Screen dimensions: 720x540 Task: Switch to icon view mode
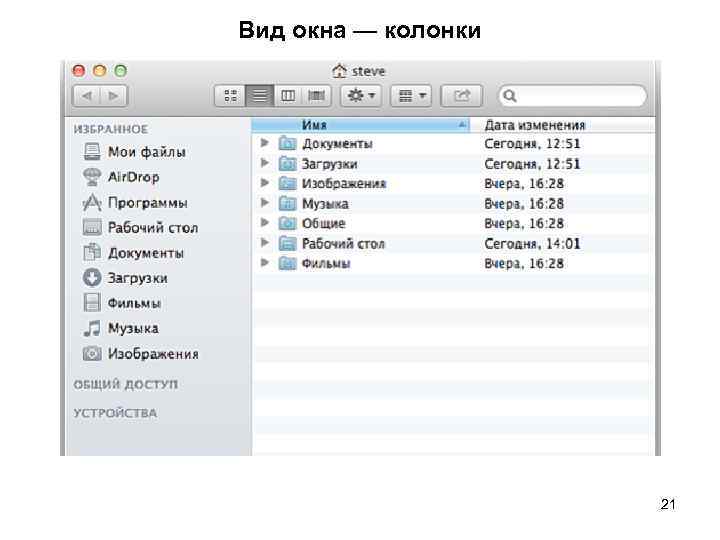tap(230, 96)
